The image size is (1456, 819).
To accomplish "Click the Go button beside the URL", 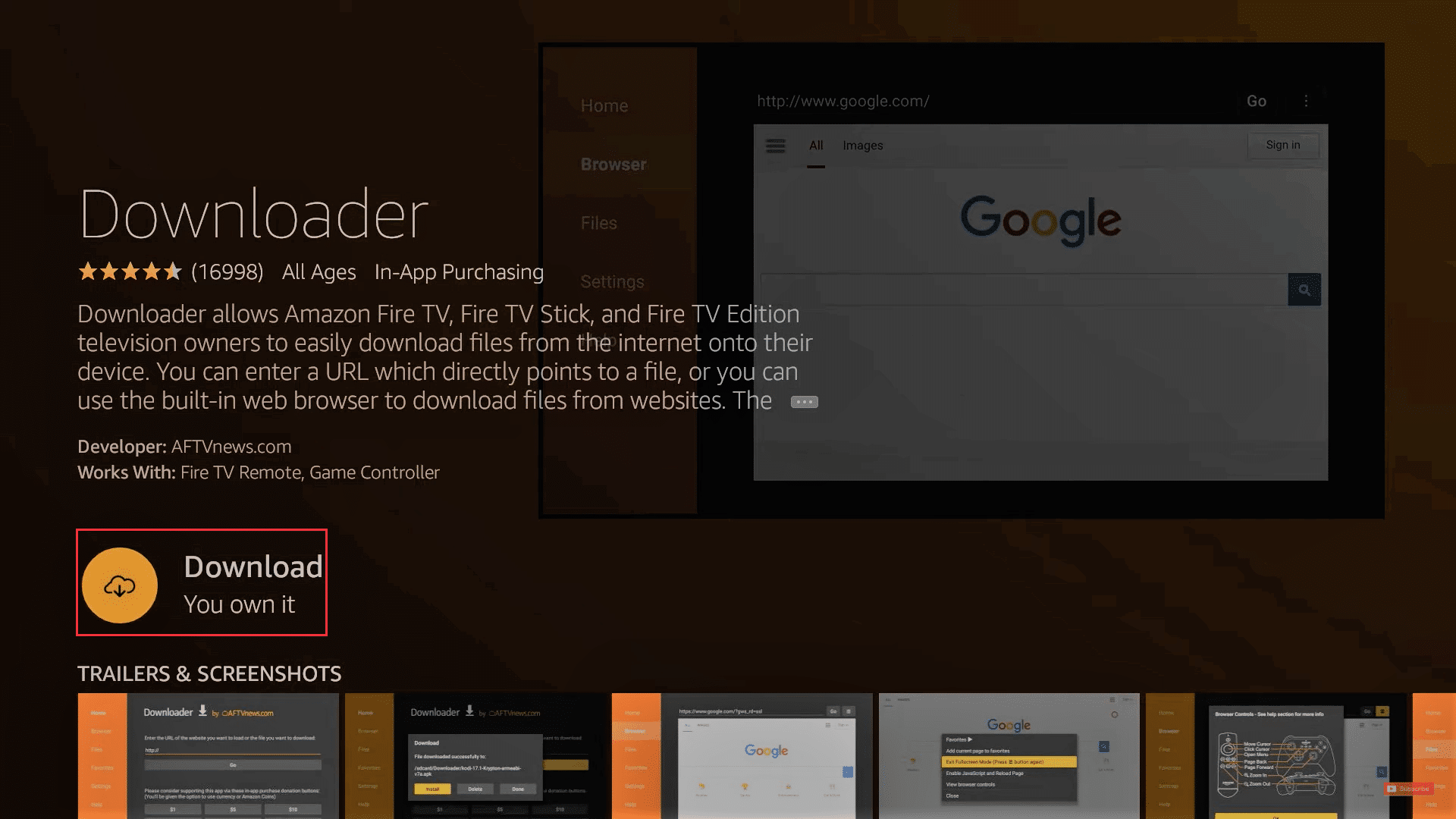I will point(1257,101).
